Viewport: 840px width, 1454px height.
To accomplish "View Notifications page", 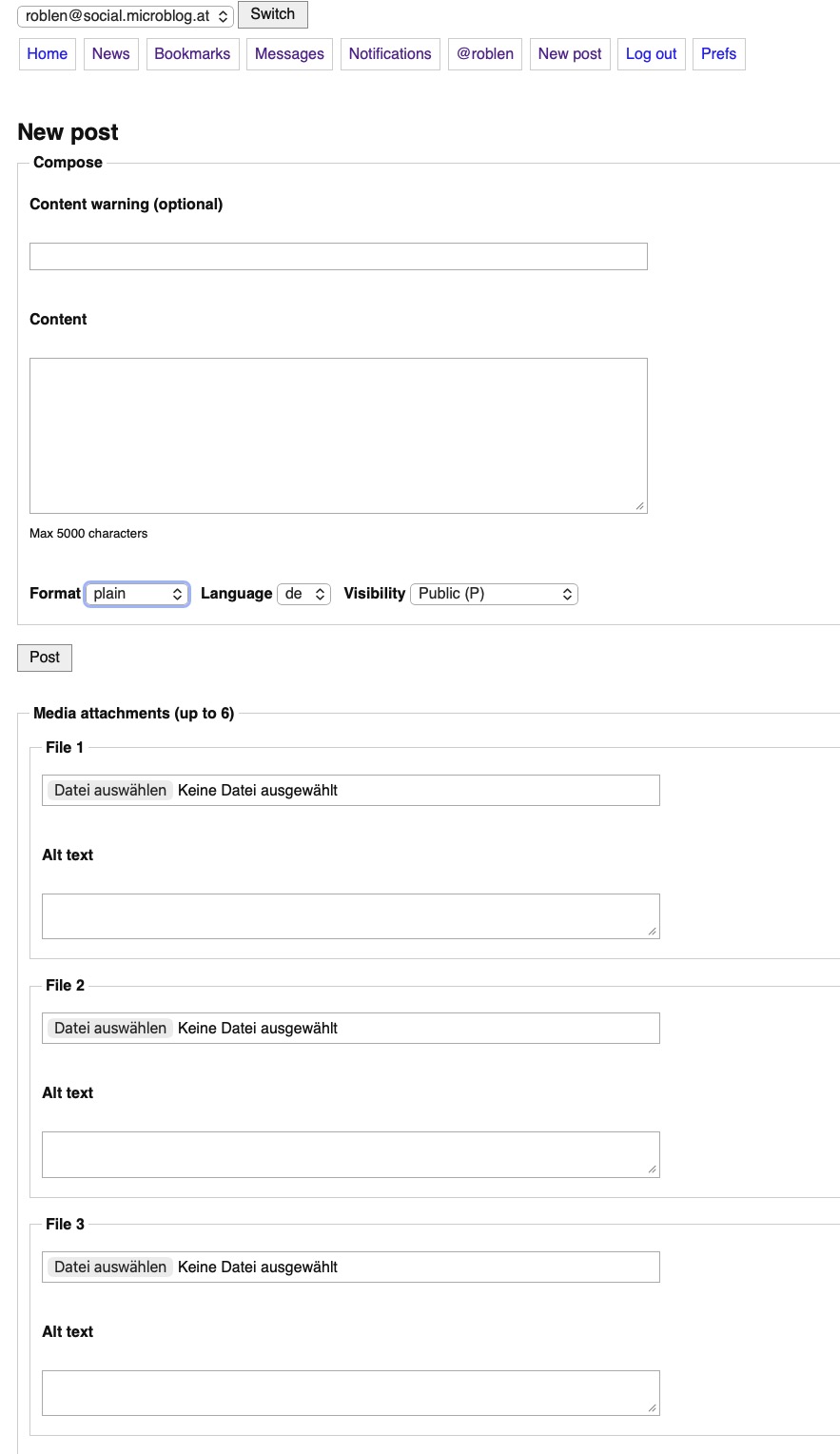I will click(x=390, y=54).
